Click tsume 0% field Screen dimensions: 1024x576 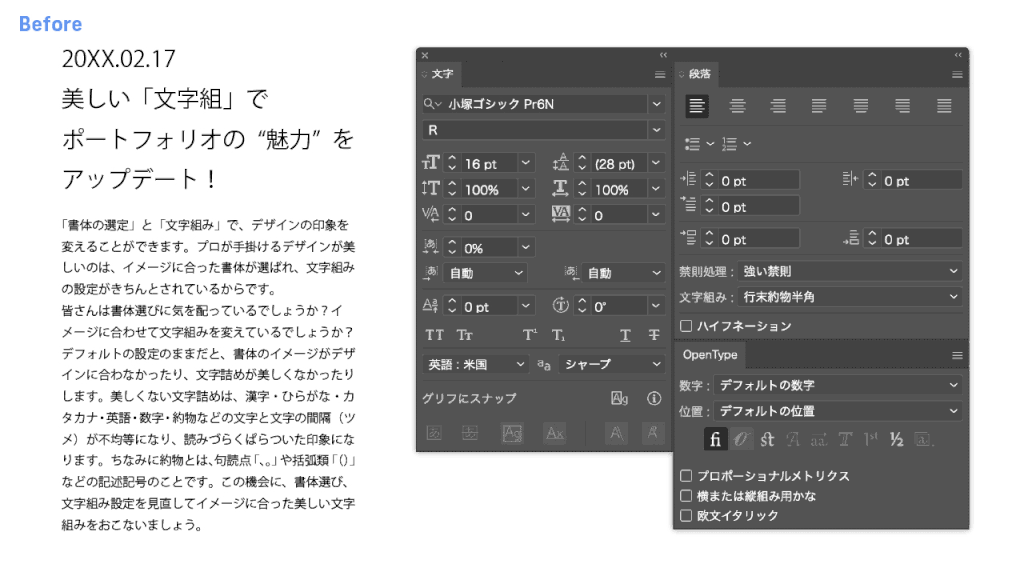point(490,248)
